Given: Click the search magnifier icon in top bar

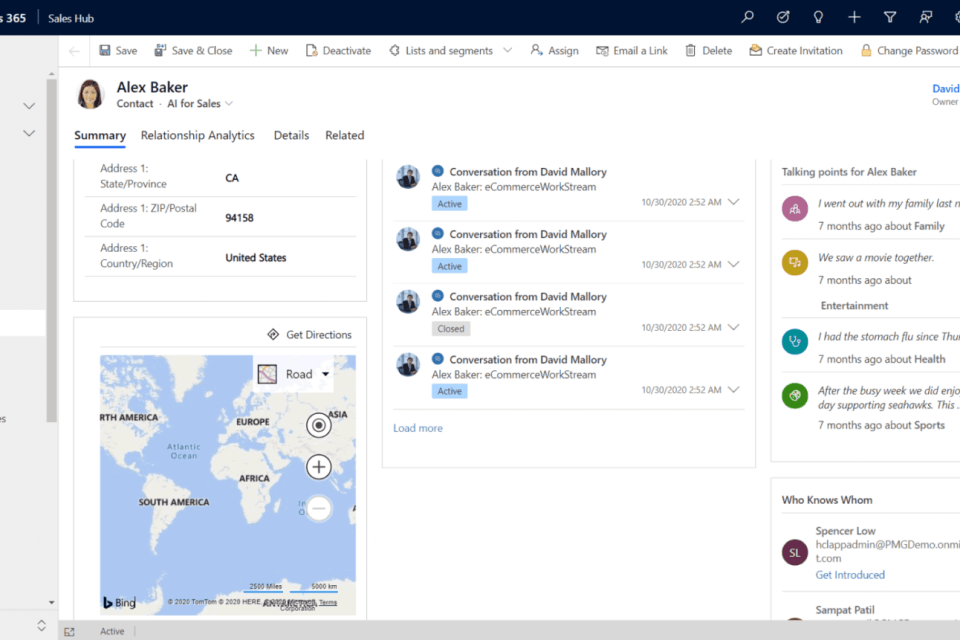Looking at the screenshot, I should coord(747,17).
